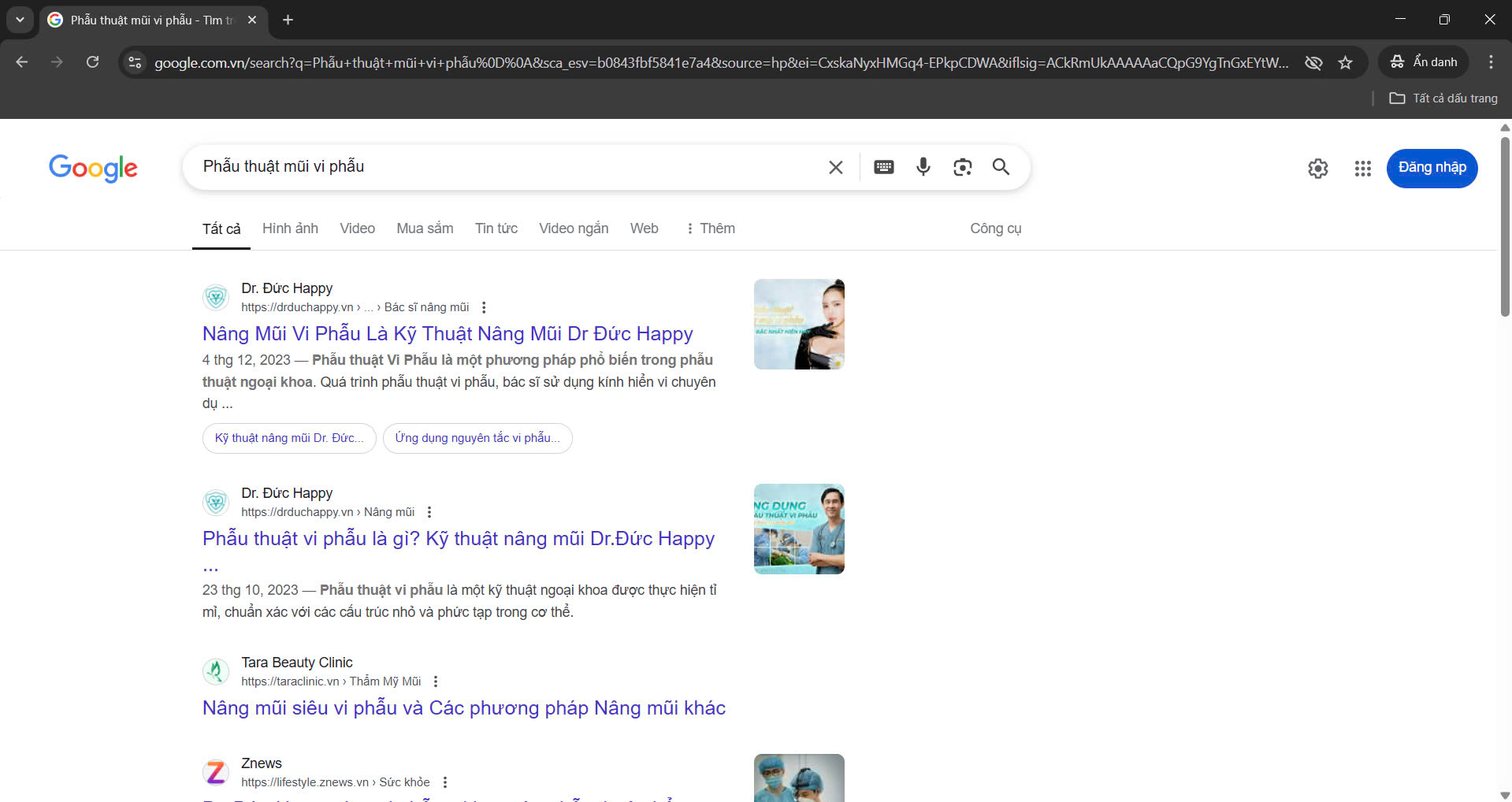
Task: Open Tara Beauty Clinic site name link
Action: pyautogui.click(x=297, y=663)
